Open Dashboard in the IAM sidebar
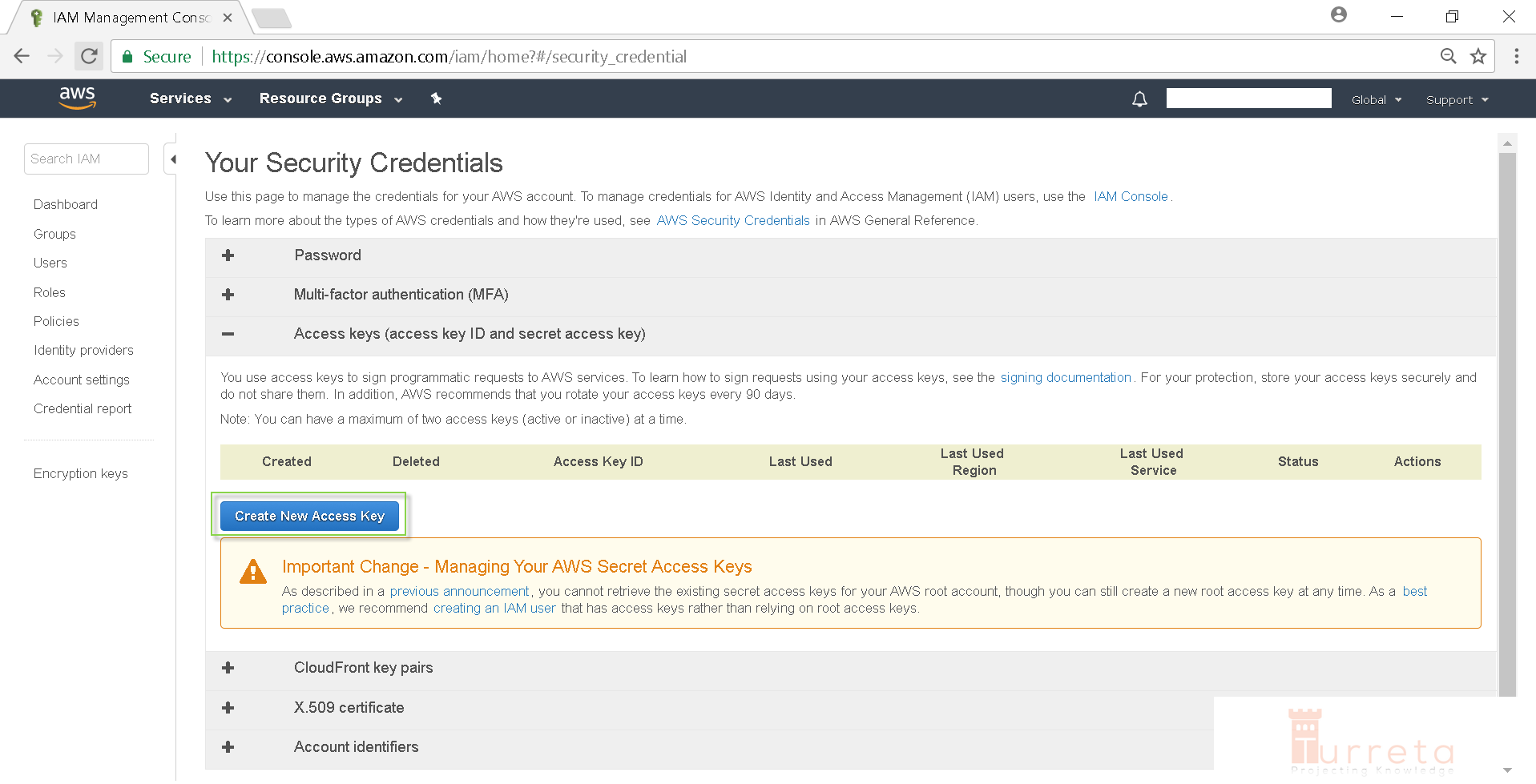The width and height of the screenshot is (1536, 784). (66, 204)
